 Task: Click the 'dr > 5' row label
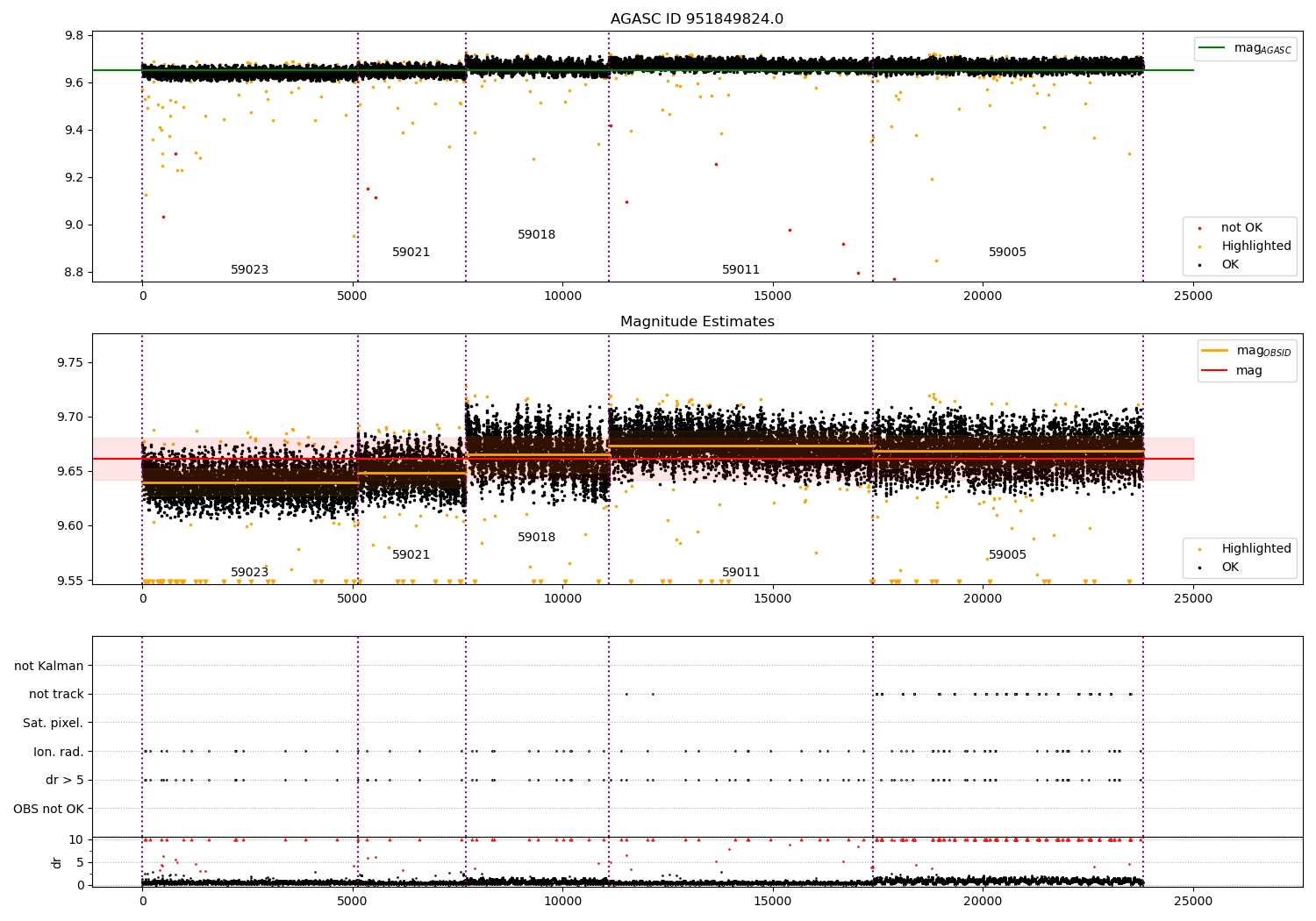coord(65,780)
